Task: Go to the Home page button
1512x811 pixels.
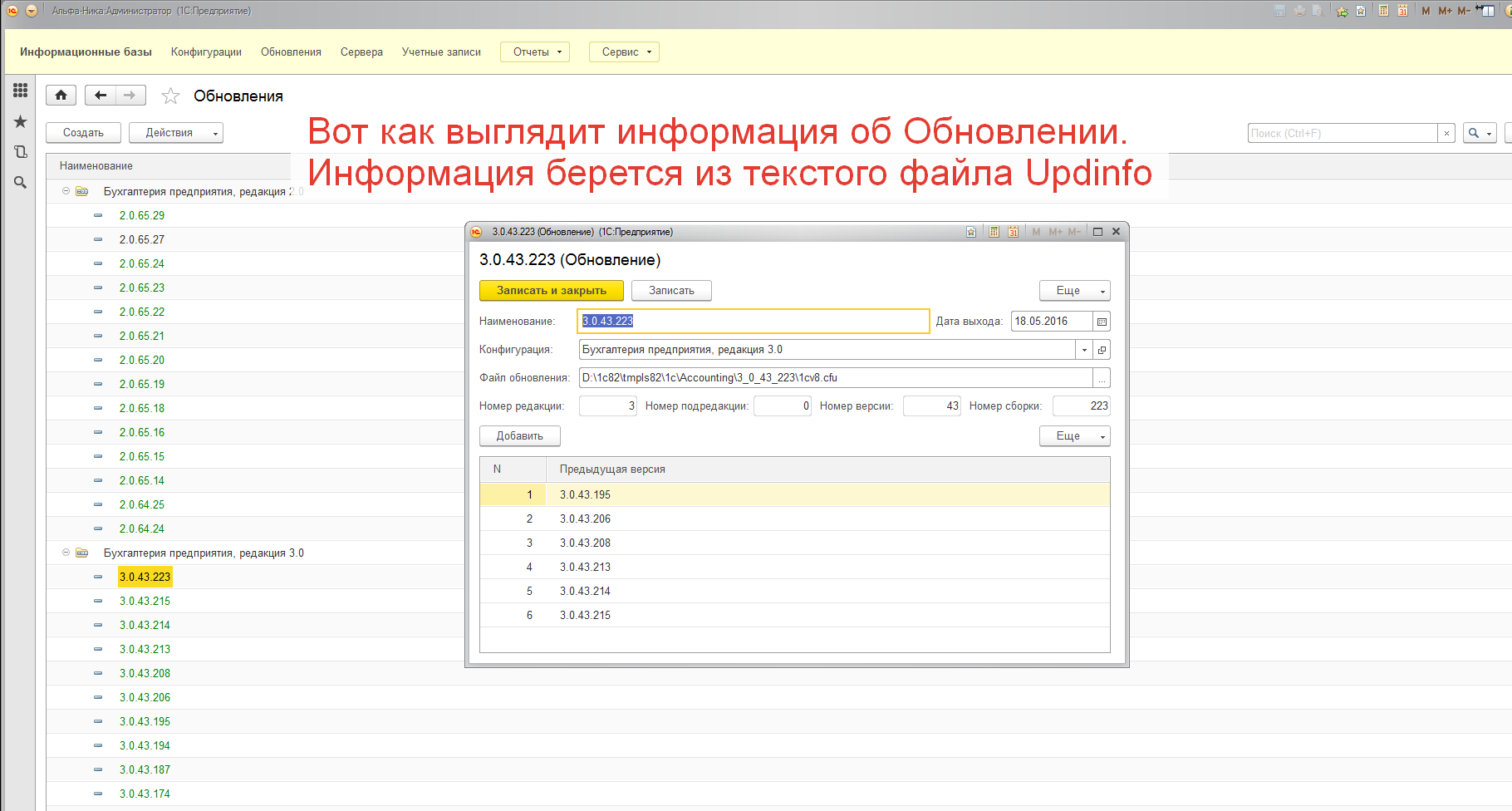Action: coord(61,96)
